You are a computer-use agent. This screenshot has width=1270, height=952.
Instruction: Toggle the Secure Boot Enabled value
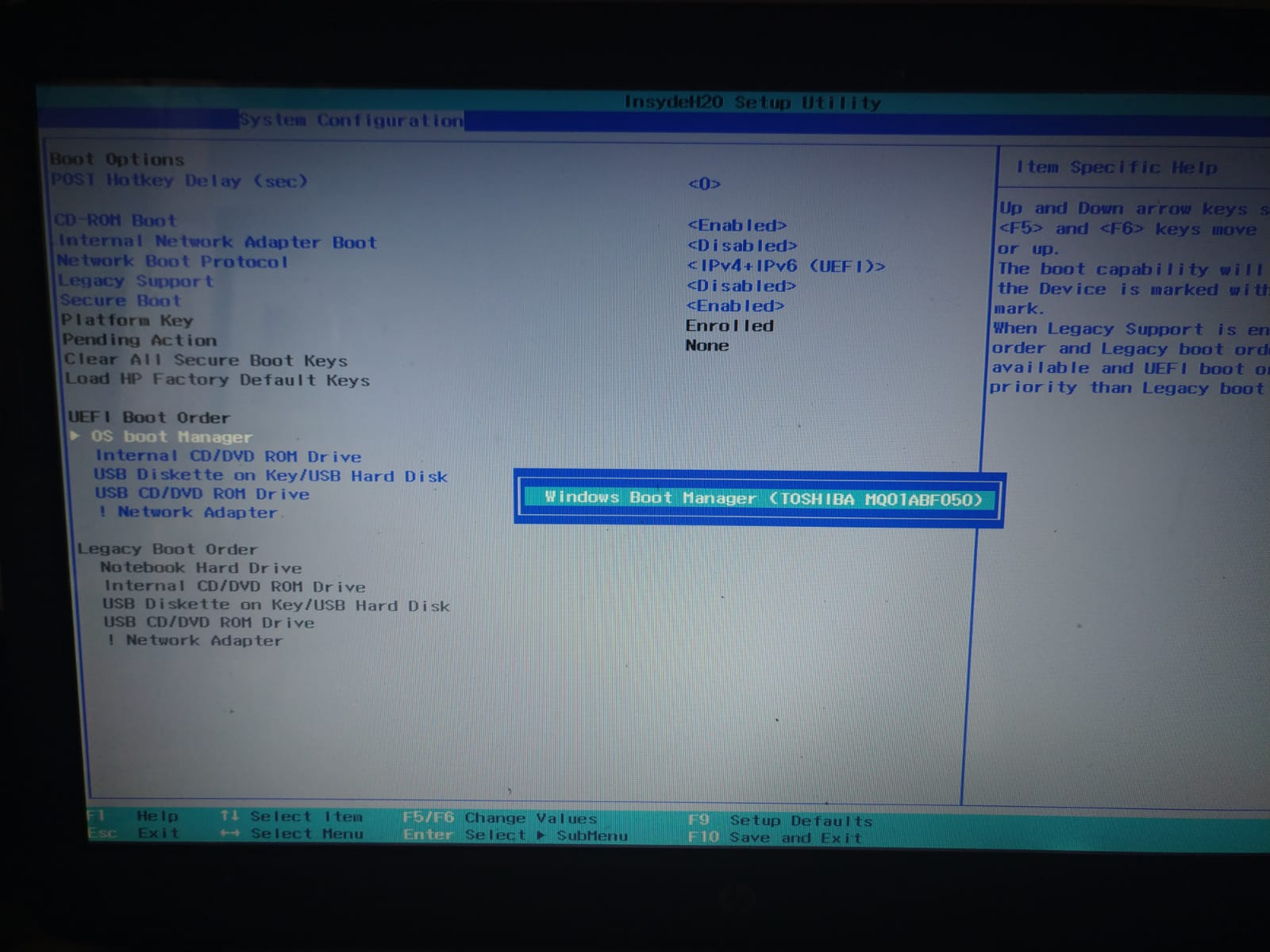pos(735,306)
